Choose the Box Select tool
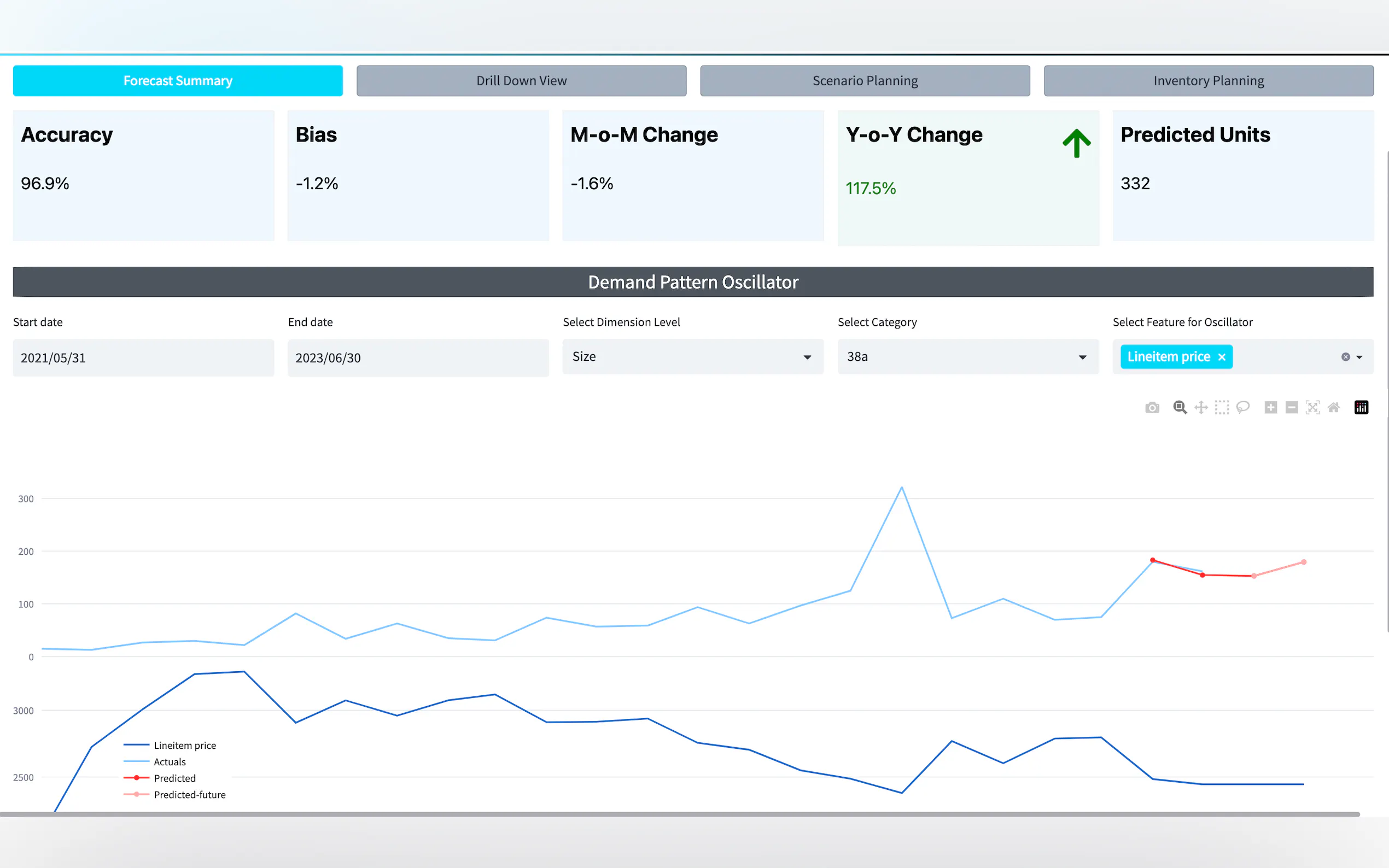Image resolution: width=1389 pixels, height=868 pixels. tap(1222, 408)
